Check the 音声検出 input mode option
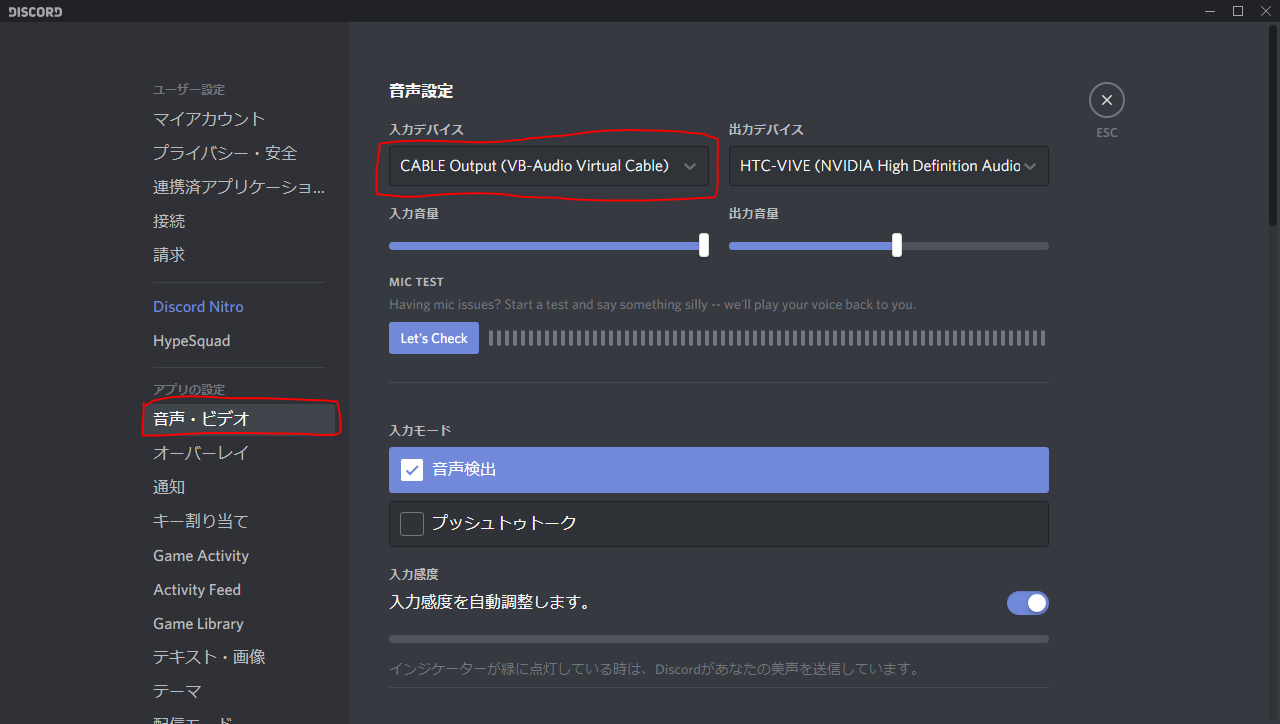The height and width of the screenshot is (724, 1280). (x=719, y=470)
